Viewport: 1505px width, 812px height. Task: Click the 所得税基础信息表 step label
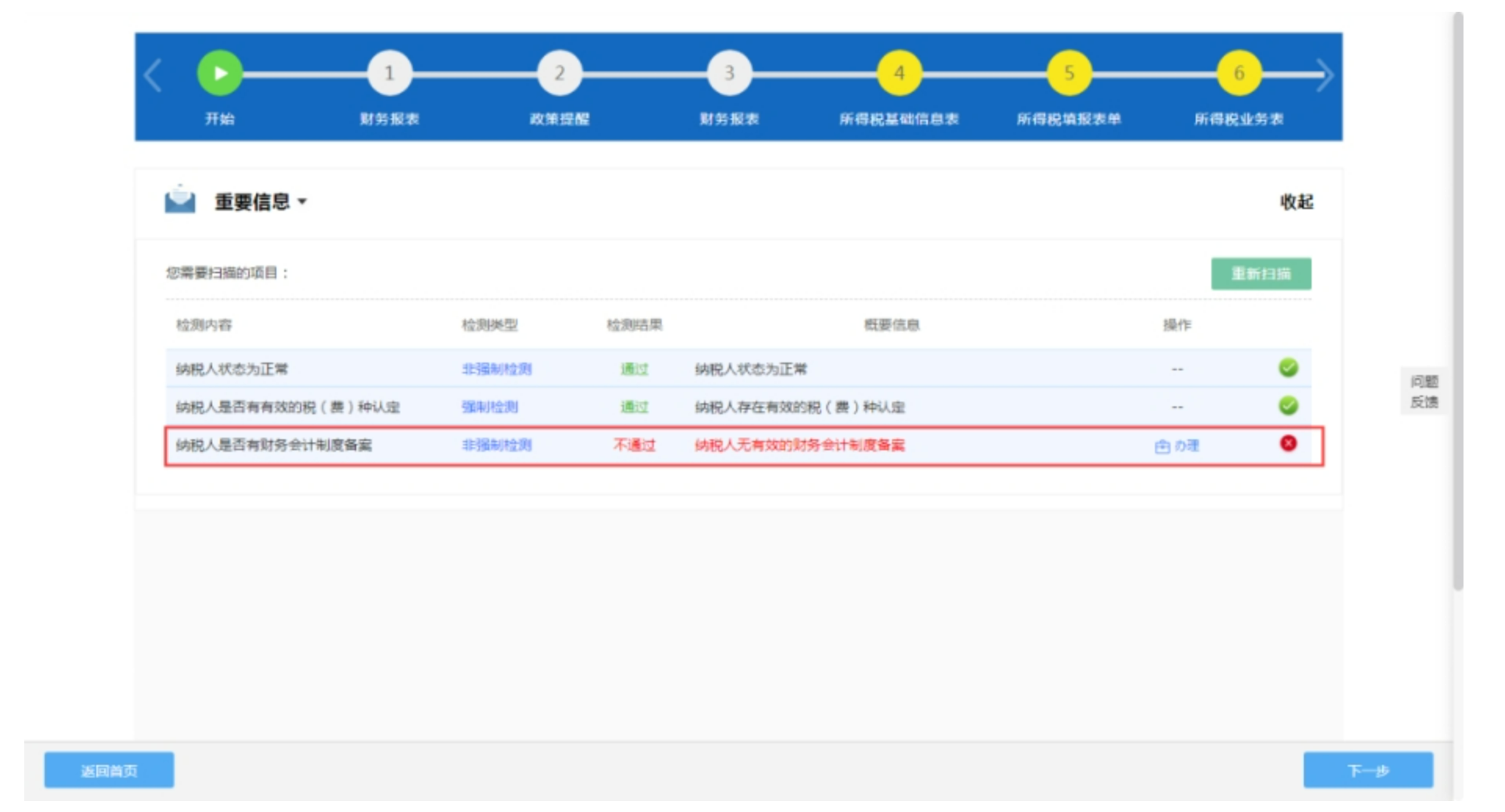899,119
